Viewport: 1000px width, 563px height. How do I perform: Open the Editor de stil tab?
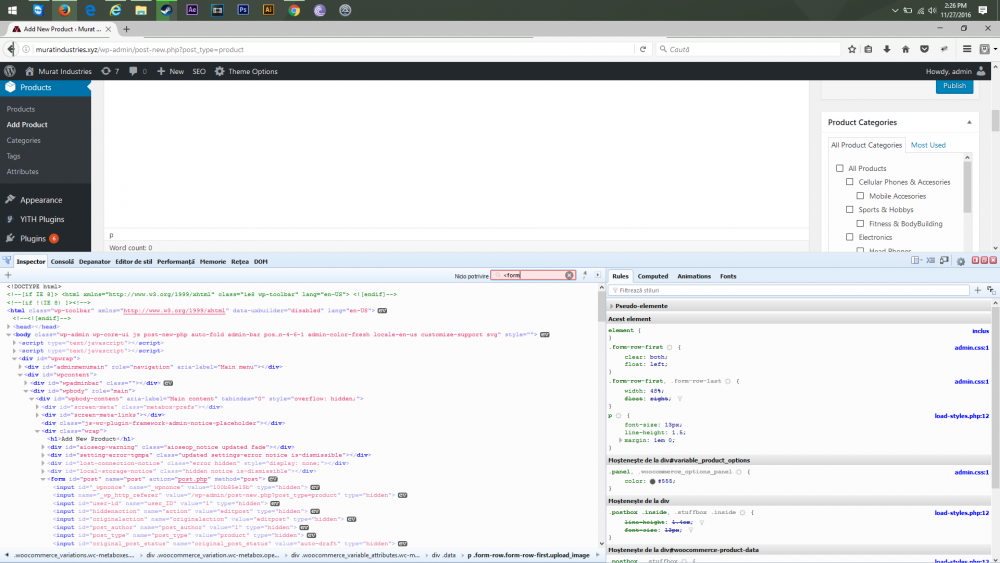(133, 261)
